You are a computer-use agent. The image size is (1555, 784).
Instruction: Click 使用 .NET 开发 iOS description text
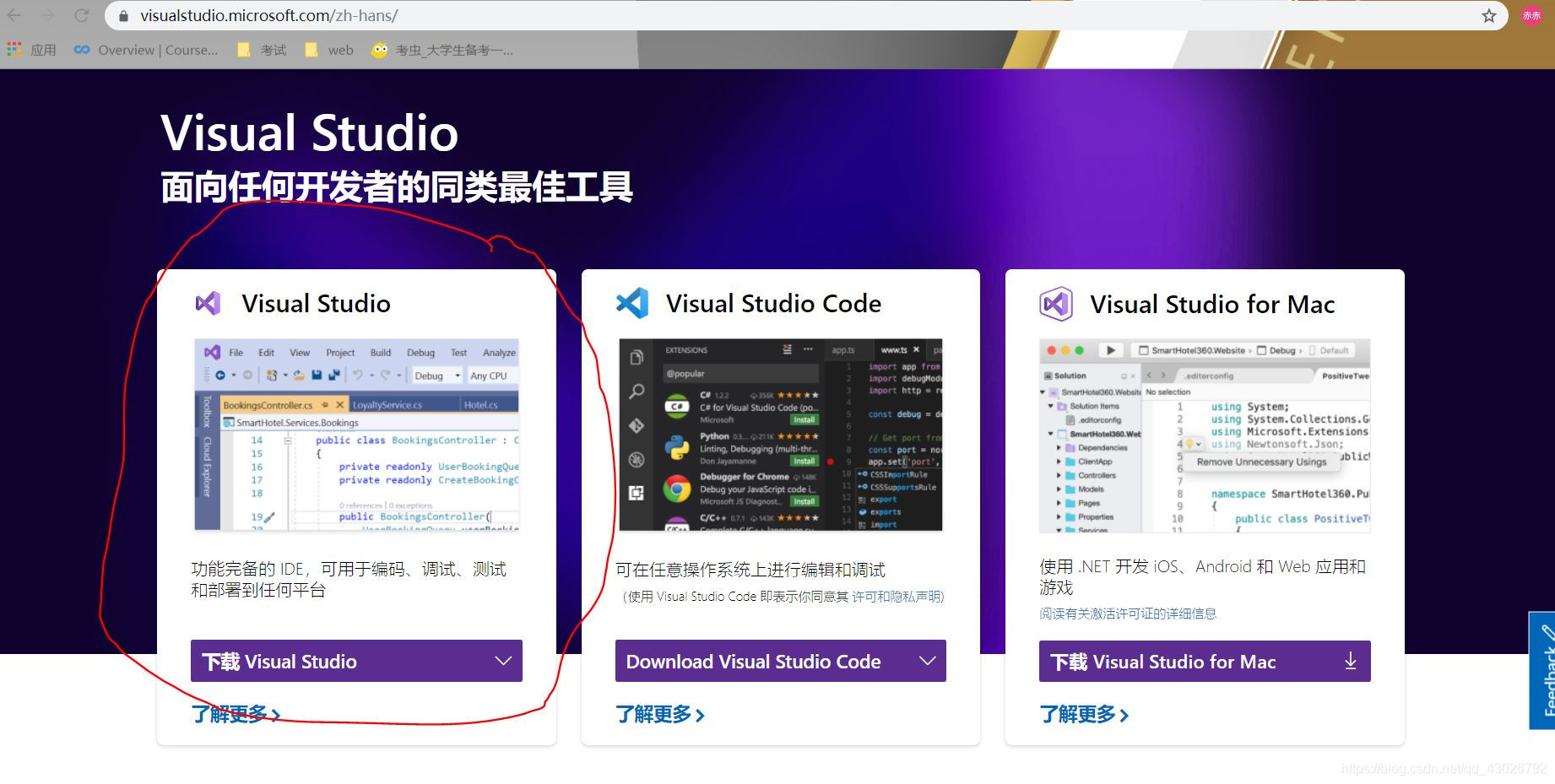pos(1203,576)
